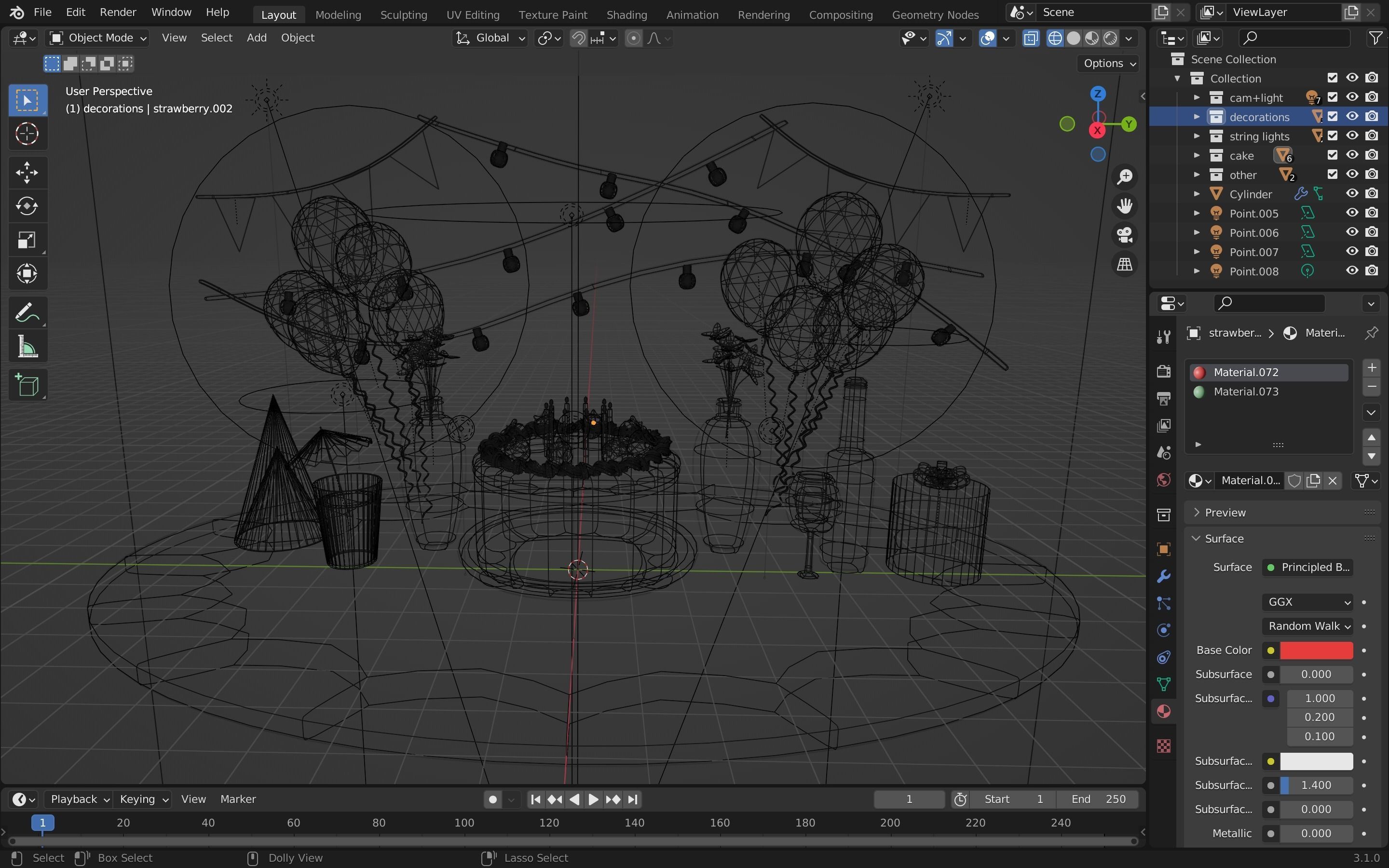Toggle the auto keying record button
The image size is (1389, 868).
pyautogui.click(x=492, y=799)
